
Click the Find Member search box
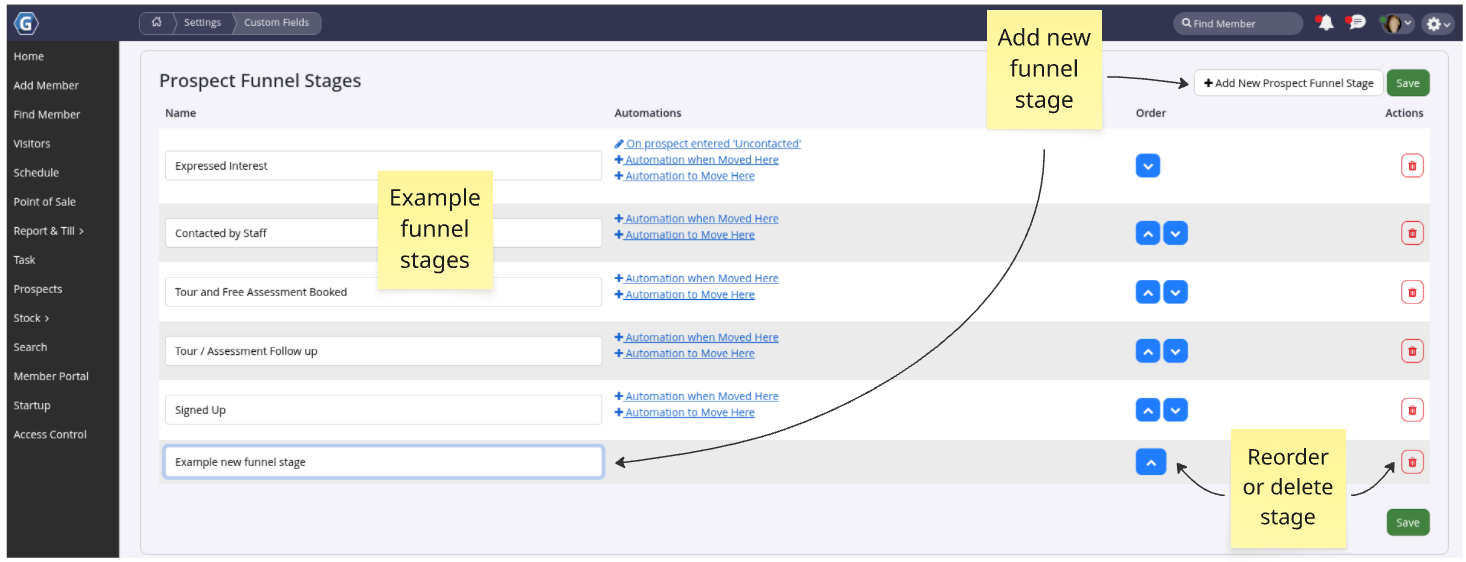point(1238,23)
